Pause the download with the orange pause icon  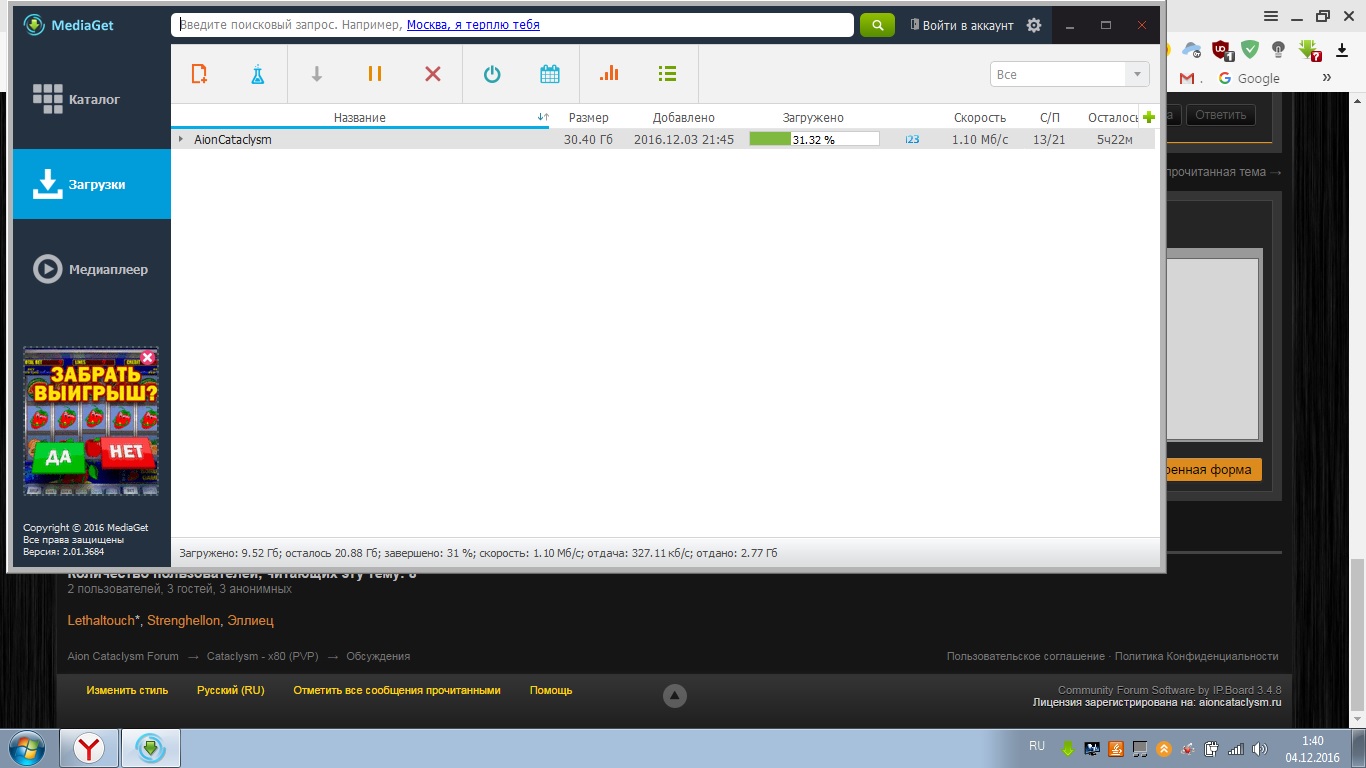coord(375,73)
